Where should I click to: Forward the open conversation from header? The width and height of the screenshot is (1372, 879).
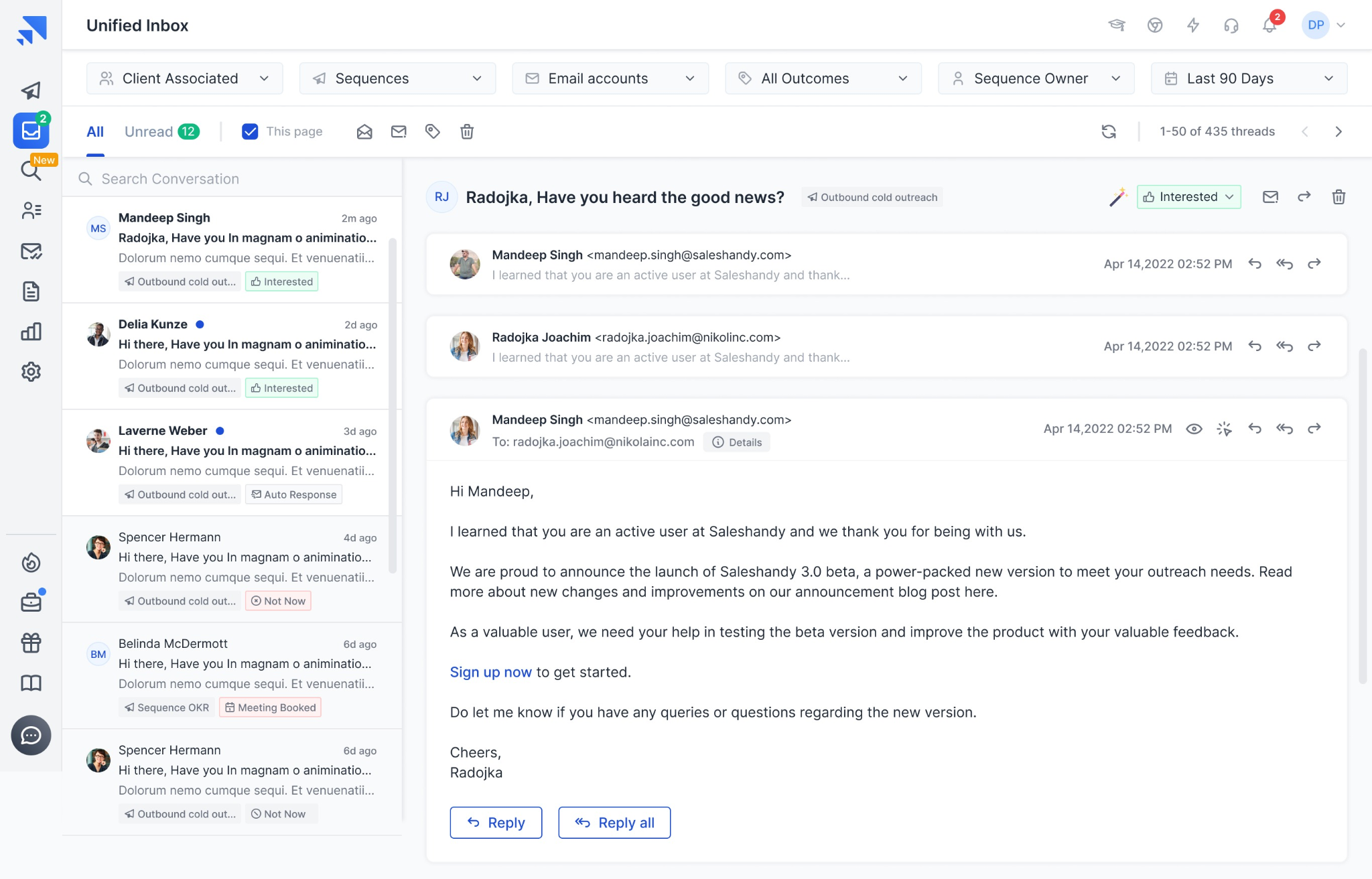pos(1304,196)
